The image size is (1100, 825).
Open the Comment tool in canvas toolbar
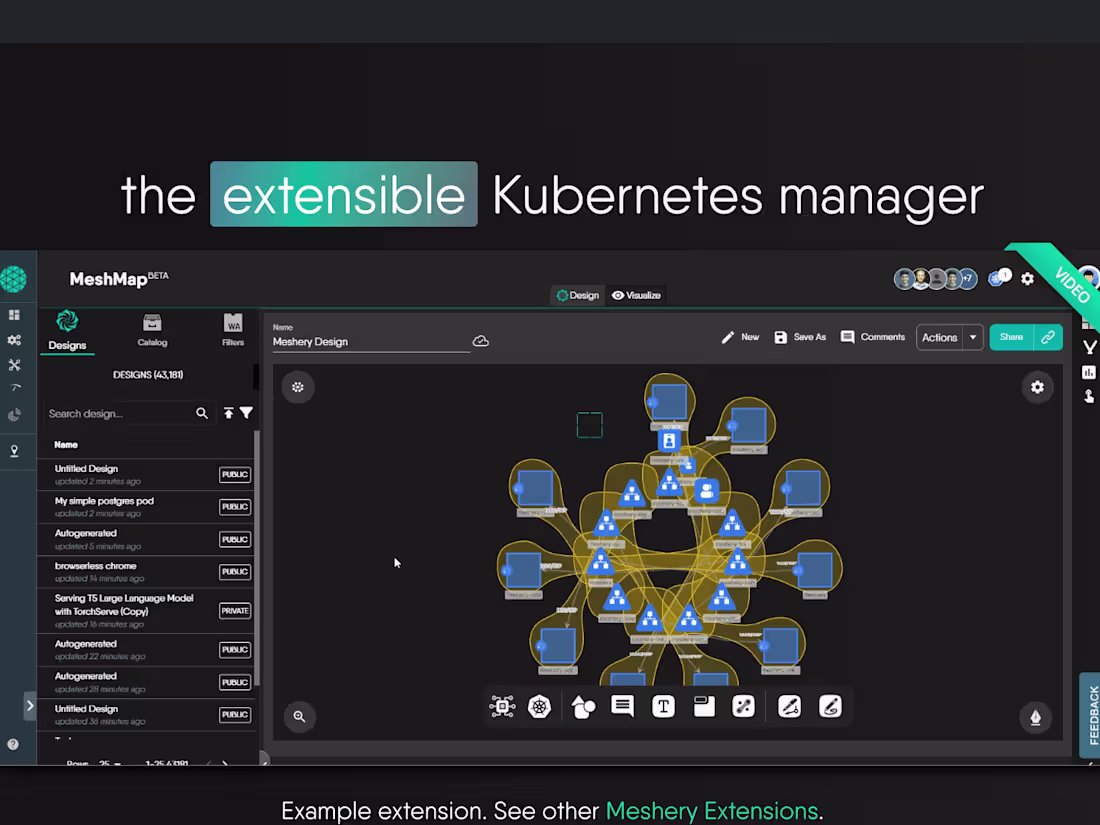(622, 706)
